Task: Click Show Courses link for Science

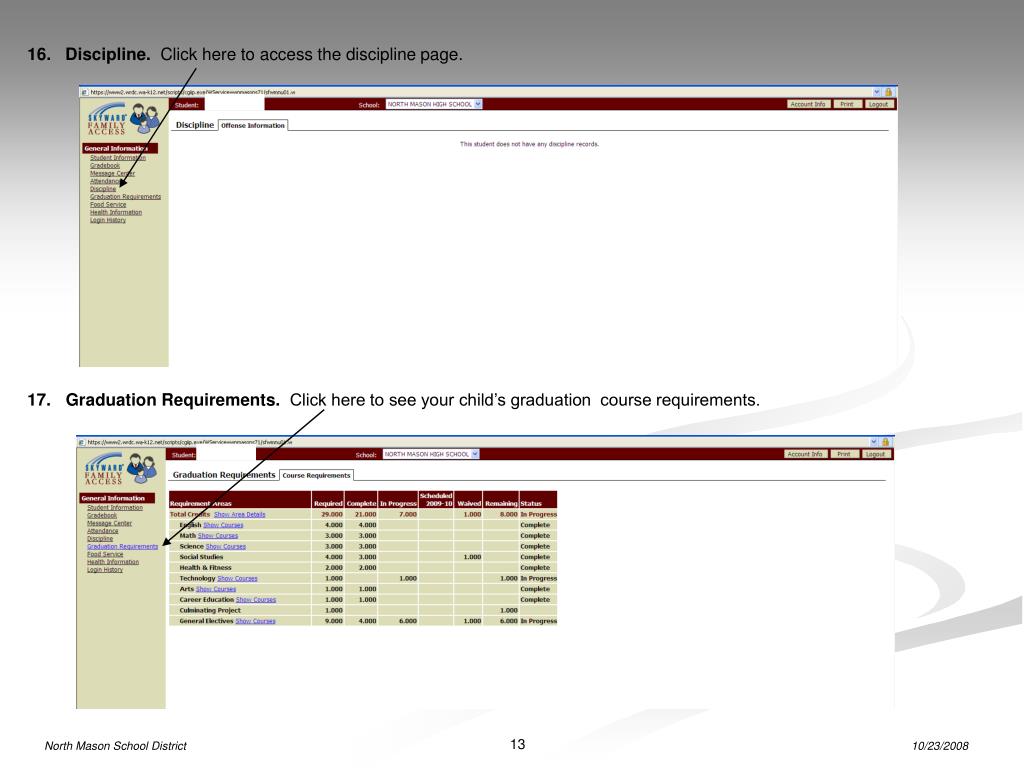Action: [226, 547]
